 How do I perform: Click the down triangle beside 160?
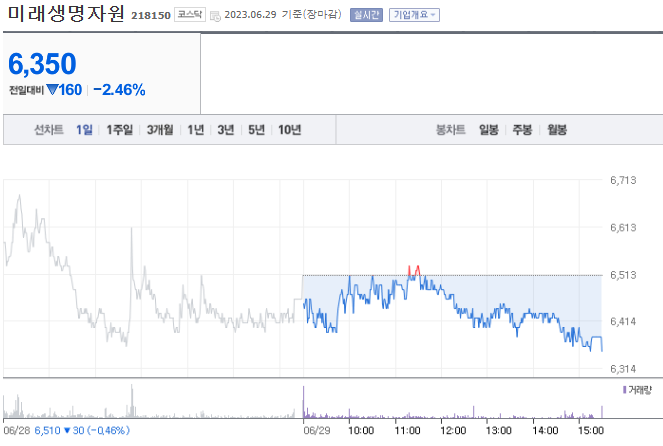coord(52,90)
